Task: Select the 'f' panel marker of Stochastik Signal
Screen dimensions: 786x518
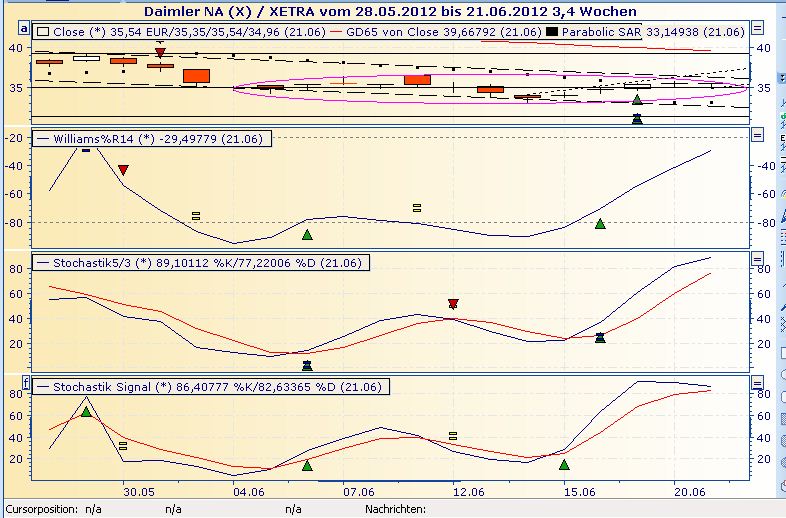Action: tap(26, 383)
